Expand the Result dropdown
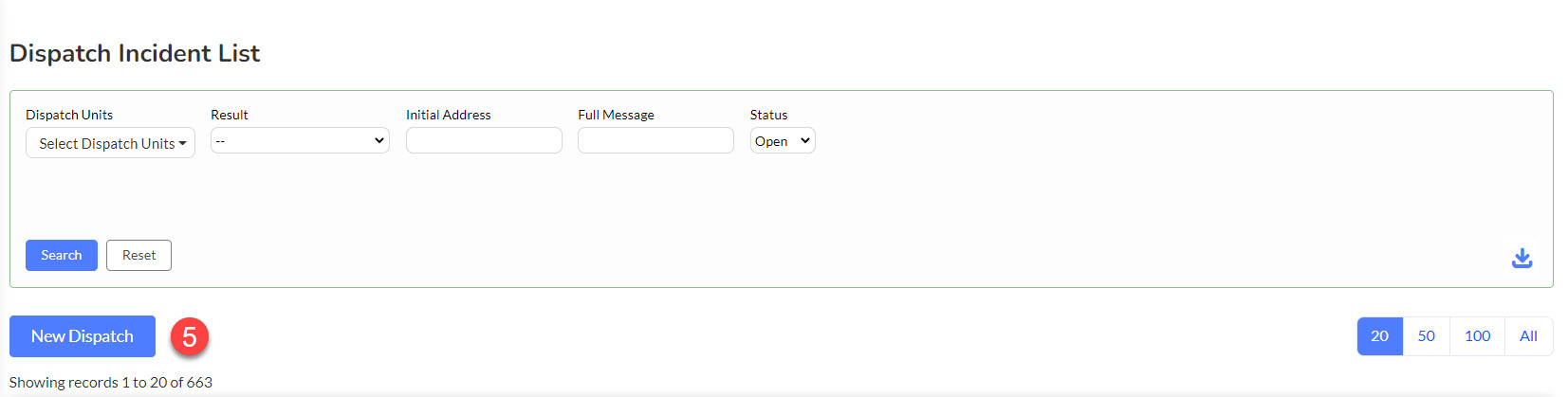Image resolution: width=1568 pixels, height=397 pixels. 300,140
